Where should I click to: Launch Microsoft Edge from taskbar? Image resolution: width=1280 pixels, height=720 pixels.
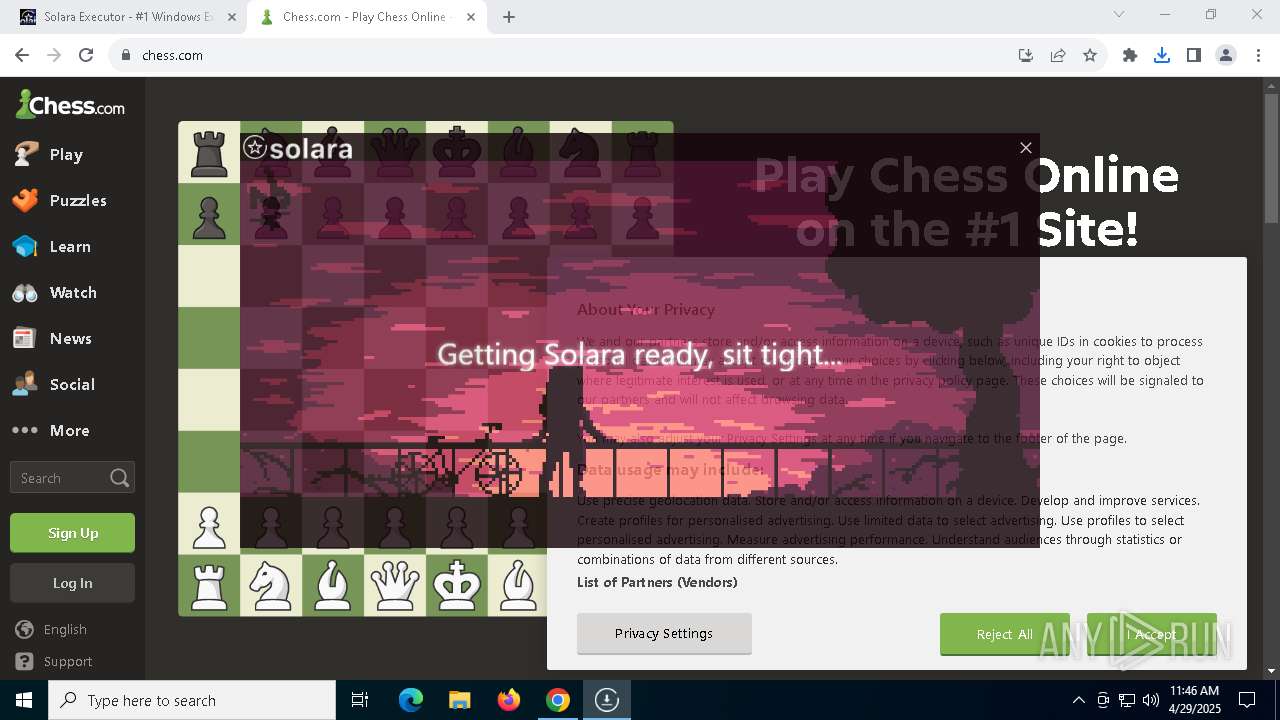pyautogui.click(x=411, y=700)
